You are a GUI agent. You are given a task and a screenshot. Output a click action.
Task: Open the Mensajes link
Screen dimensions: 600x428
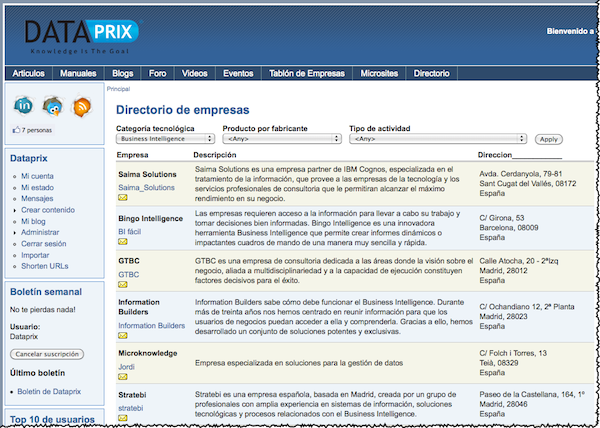click(x=37, y=199)
